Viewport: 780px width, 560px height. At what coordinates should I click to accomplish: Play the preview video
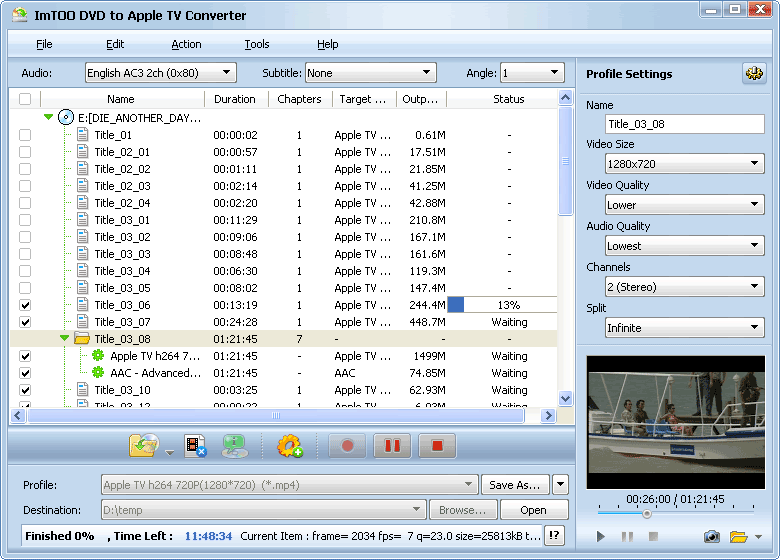(601, 537)
